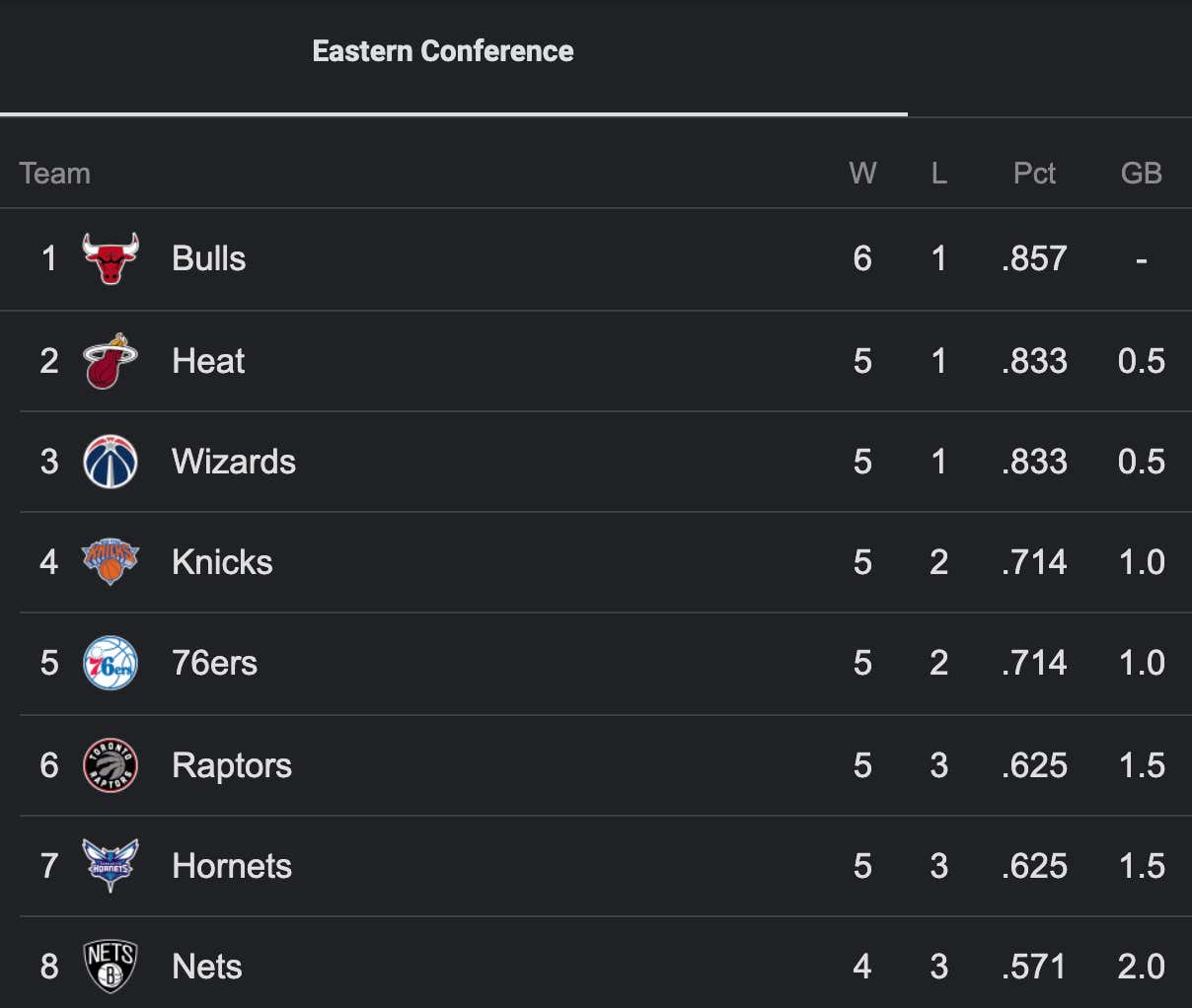
Task: Click the W column header
Action: point(862,174)
